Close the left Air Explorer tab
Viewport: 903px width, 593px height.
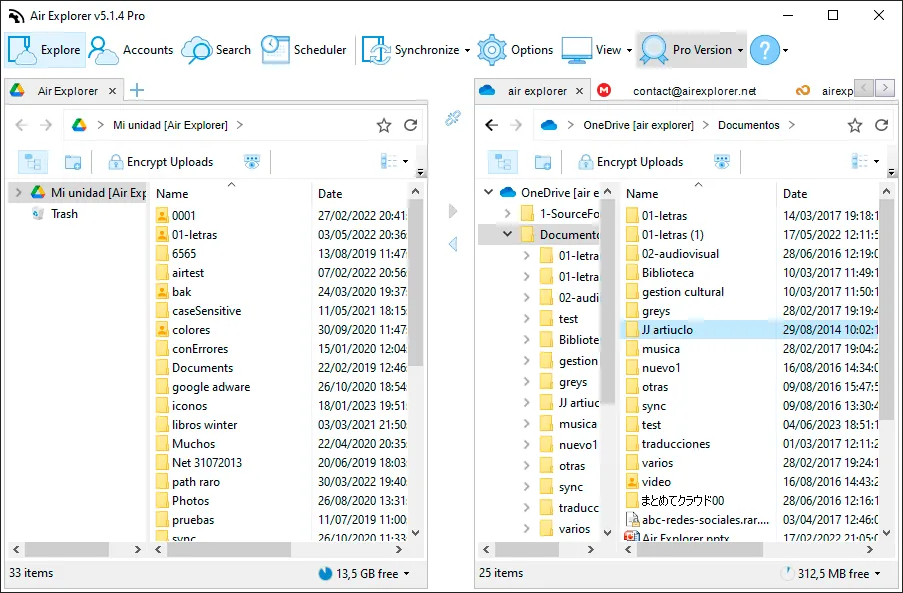(x=112, y=91)
